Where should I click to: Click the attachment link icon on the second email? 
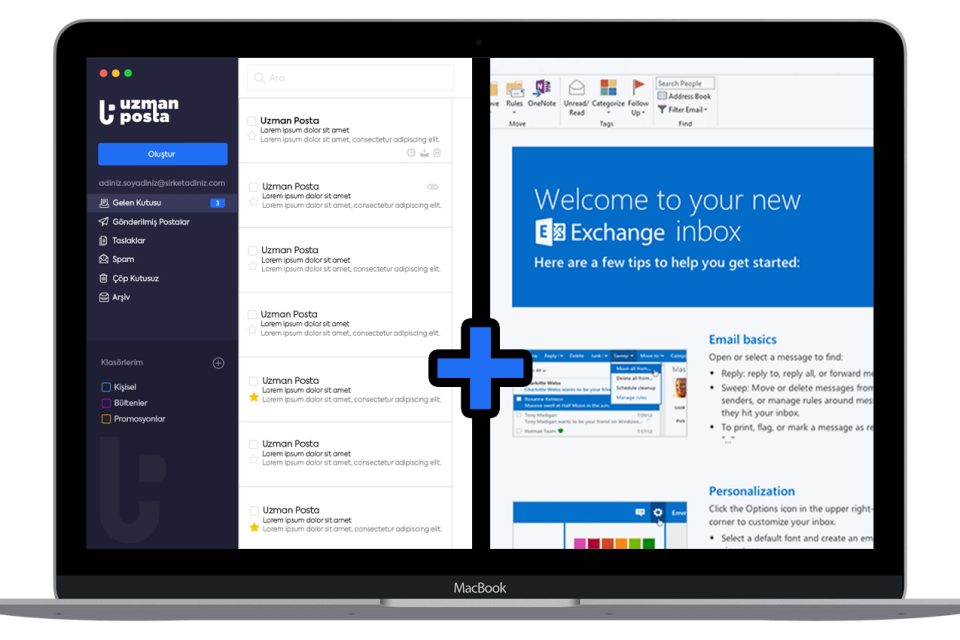tap(433, 187)
